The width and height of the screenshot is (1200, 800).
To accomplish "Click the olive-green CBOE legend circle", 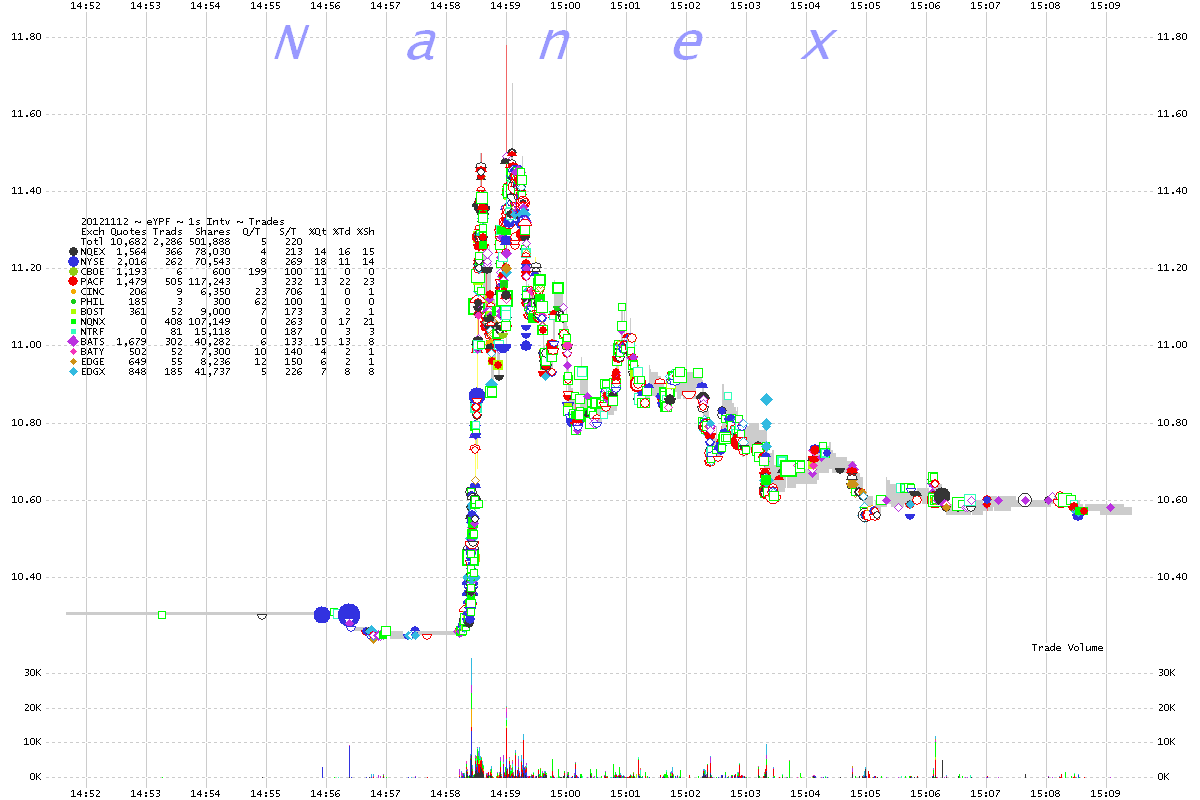I will [73, 271].
